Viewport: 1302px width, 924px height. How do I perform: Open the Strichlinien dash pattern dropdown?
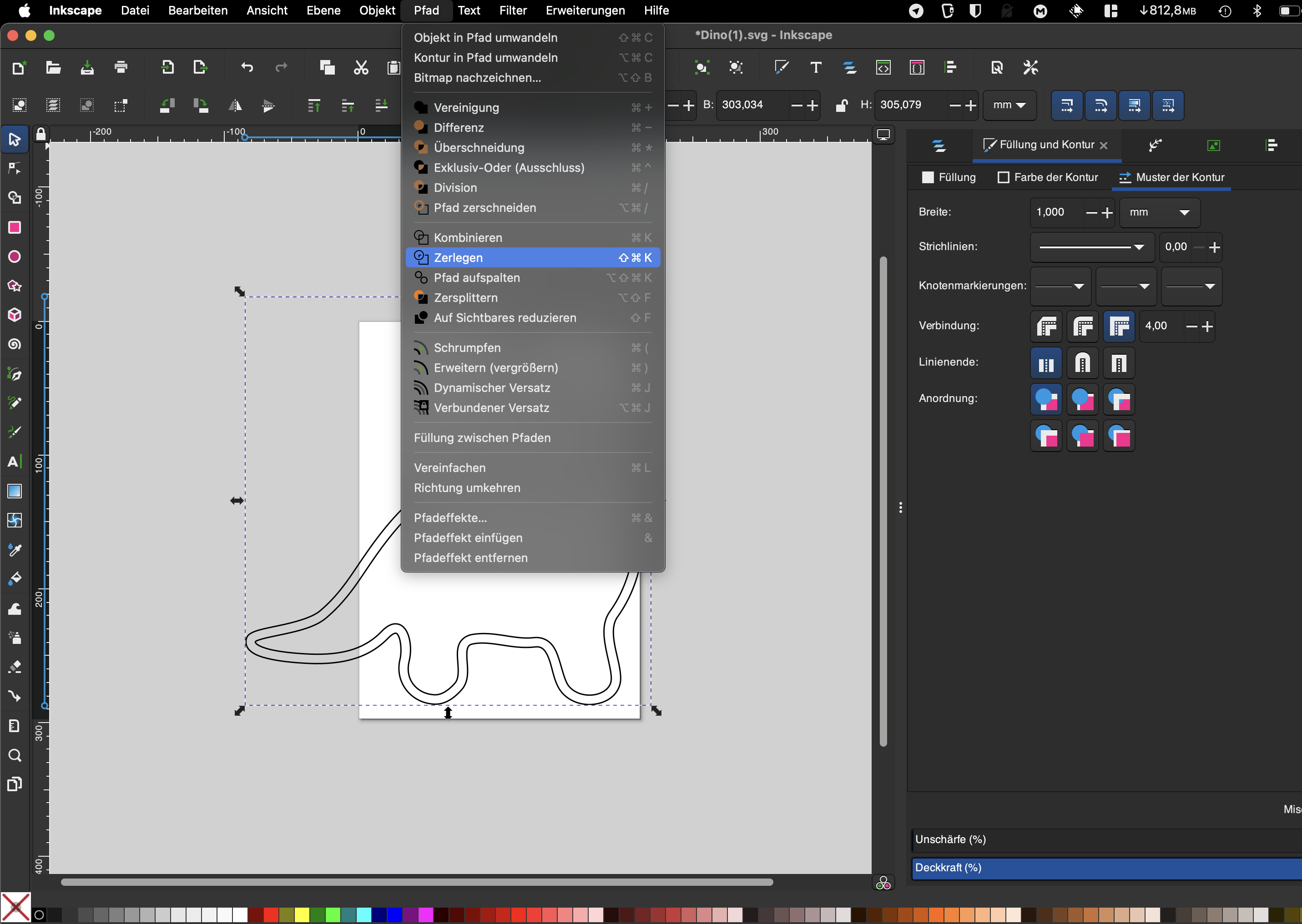[x=1092, y=247]
